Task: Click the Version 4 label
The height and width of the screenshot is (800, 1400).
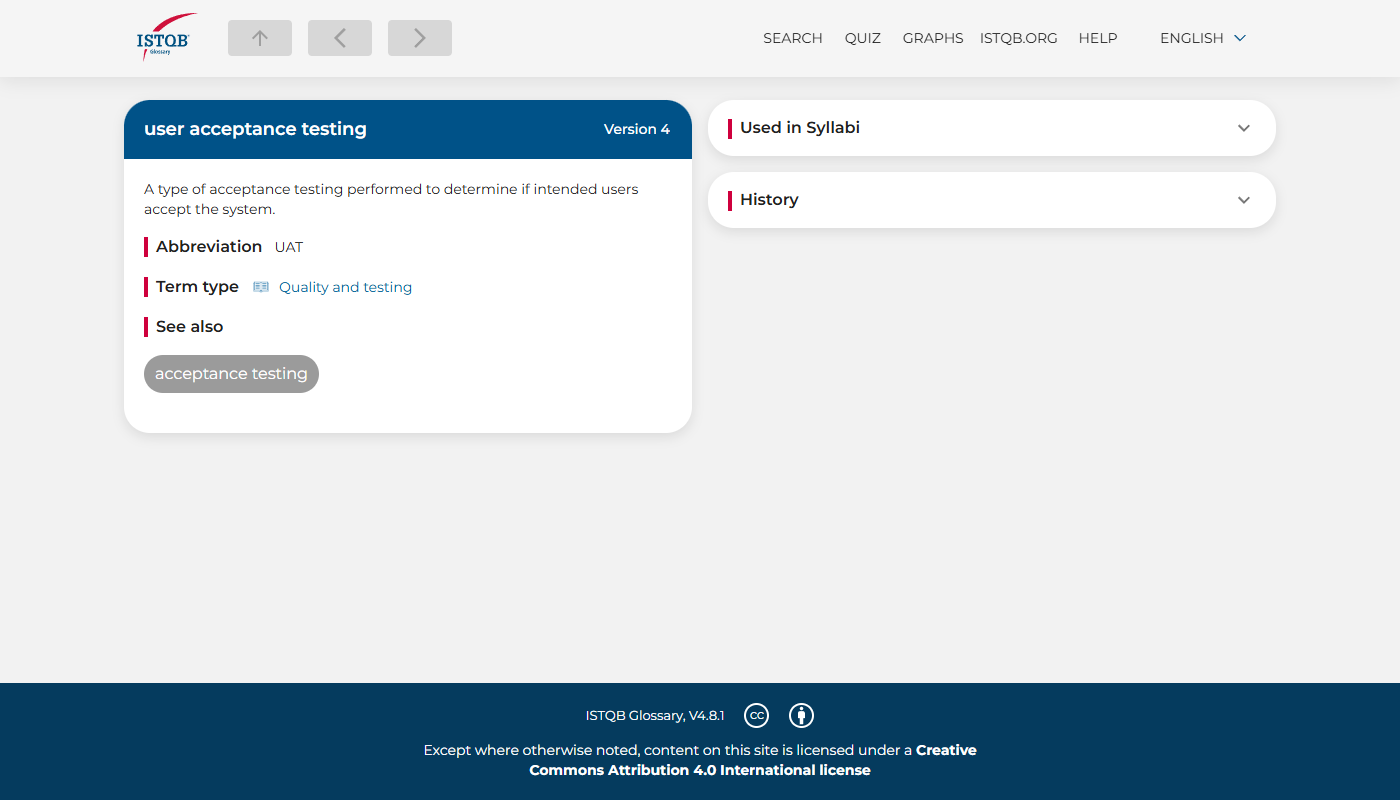Action: [x=637, y=129]
